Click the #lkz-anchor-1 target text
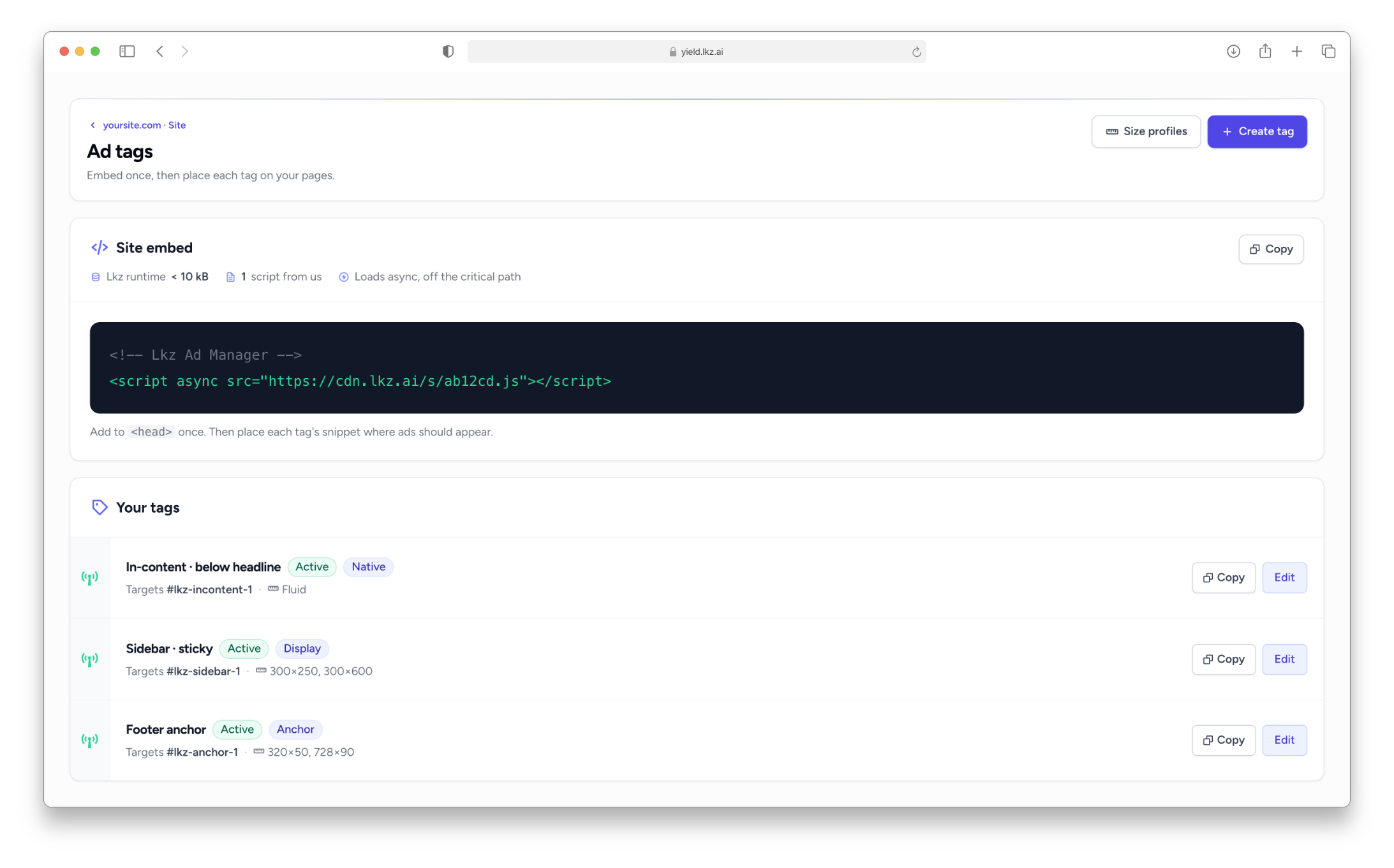The height and width of the screenshot is (868, 1394). coord(202,753)
